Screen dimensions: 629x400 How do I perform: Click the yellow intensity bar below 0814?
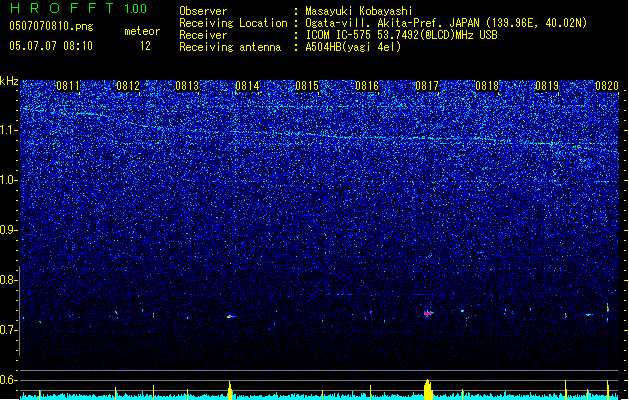point(230,390)
